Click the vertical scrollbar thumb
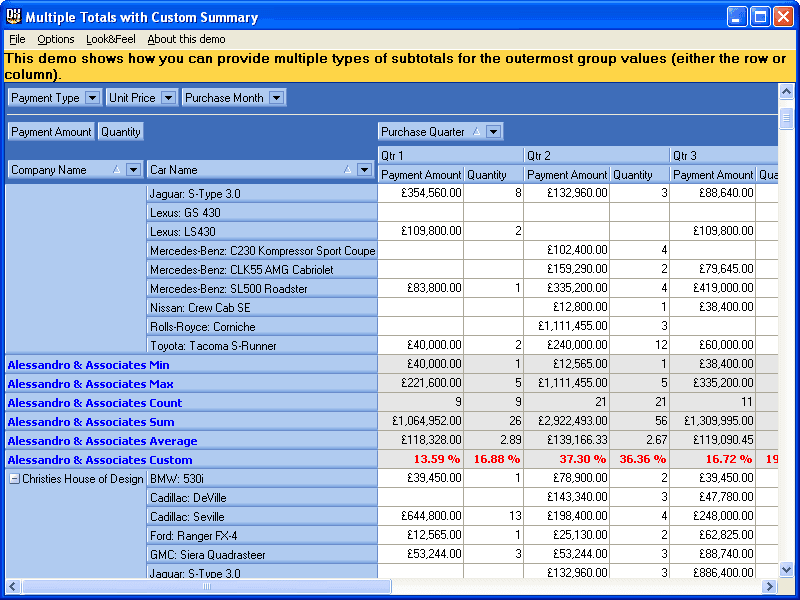The height and width of the screenshot is (600, 800). 786,118
